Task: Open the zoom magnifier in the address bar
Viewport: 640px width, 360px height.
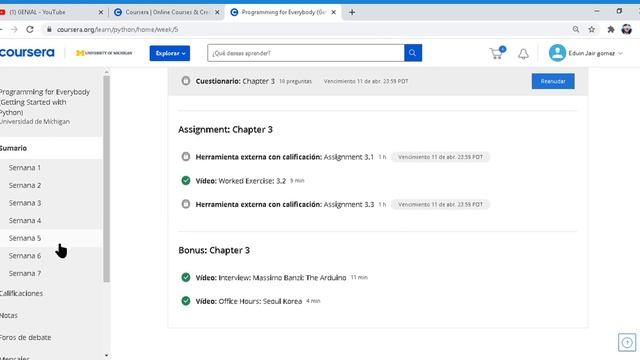Action: click(576, 29)
